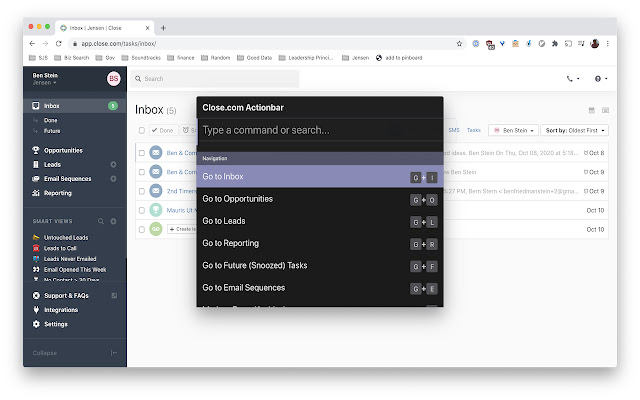Screen dimensions: 640x400
Task: Expand the Ben Stein Jensen organization dropdown
Action: (44, 83)
